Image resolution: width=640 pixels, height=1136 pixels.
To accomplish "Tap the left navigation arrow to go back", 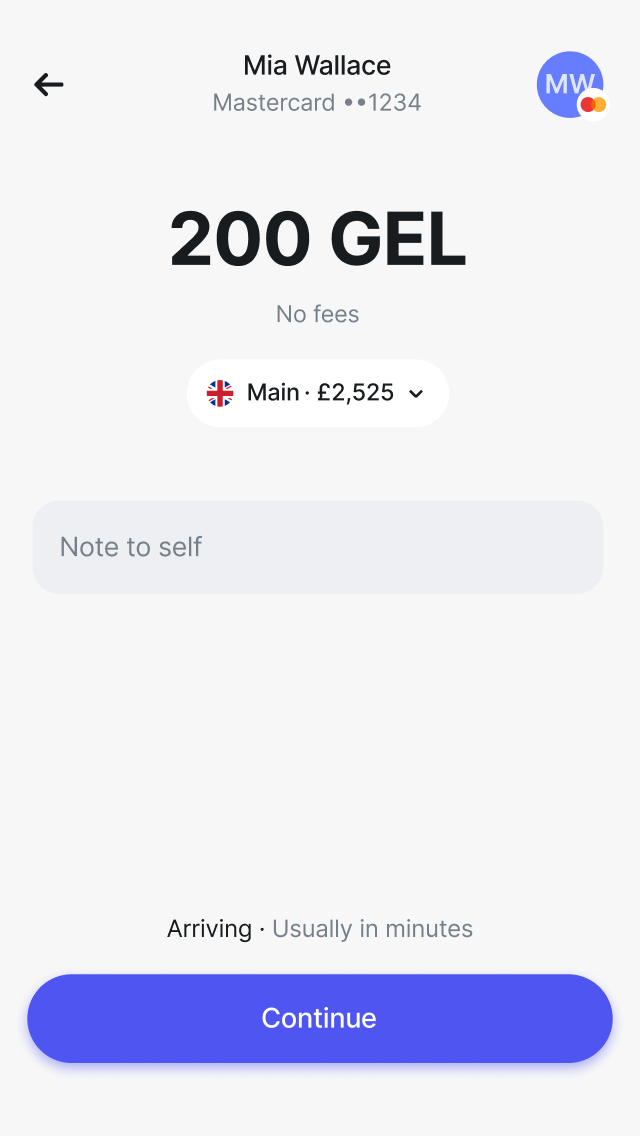I will (48, 85).
